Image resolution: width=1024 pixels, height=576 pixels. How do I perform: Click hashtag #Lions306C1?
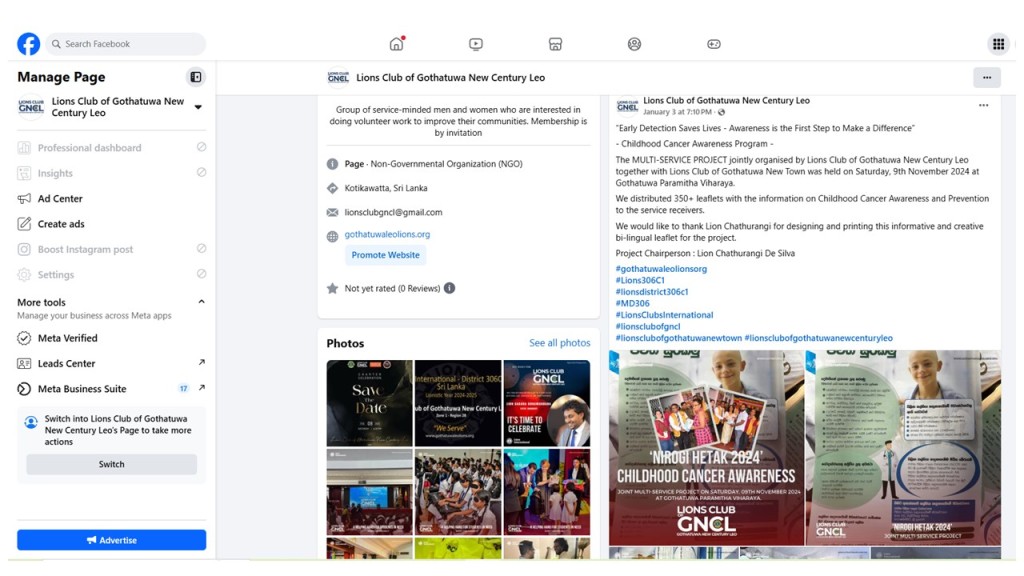point(640,280)
